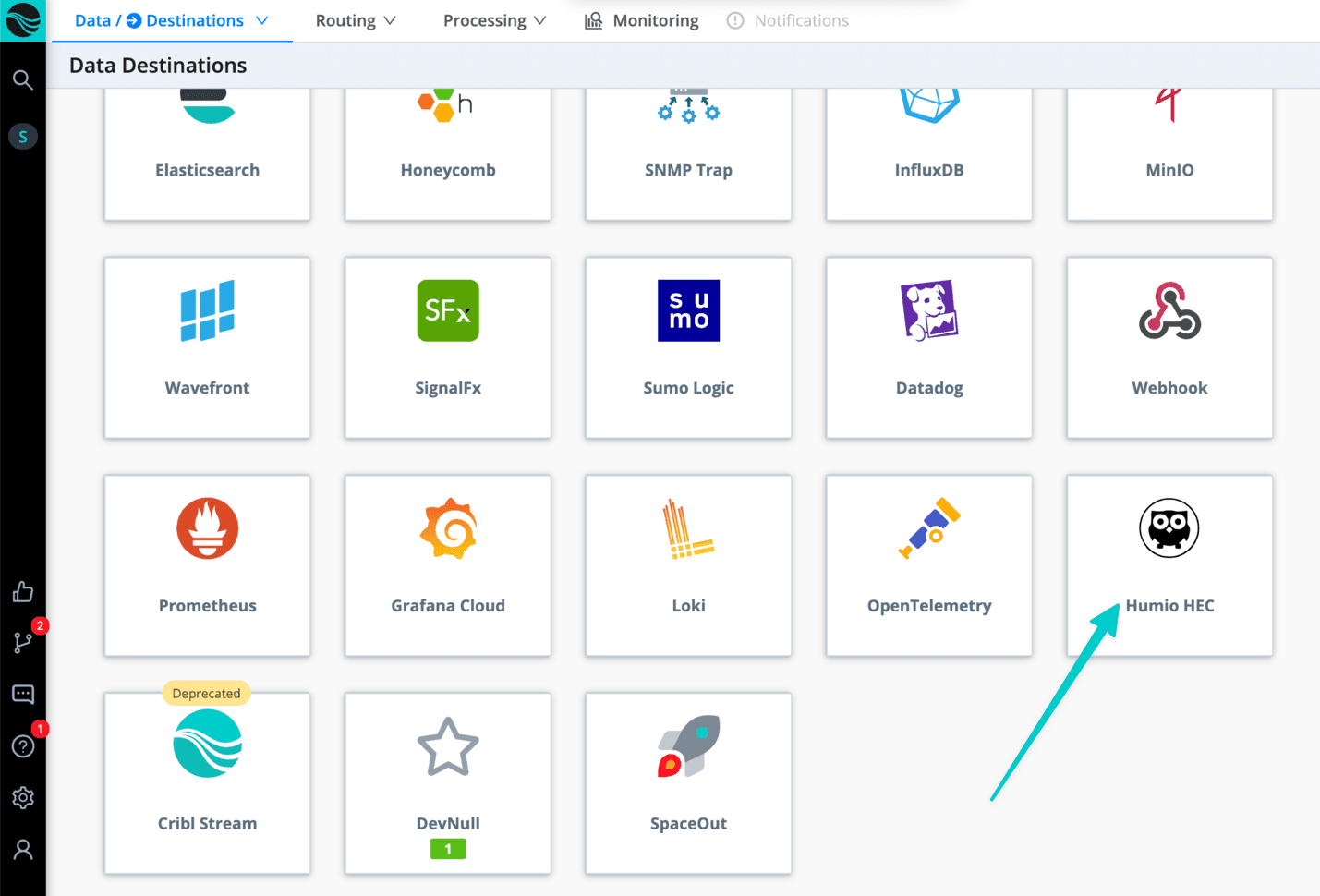Choose the Grafana Cloud destination

(448, 565)
